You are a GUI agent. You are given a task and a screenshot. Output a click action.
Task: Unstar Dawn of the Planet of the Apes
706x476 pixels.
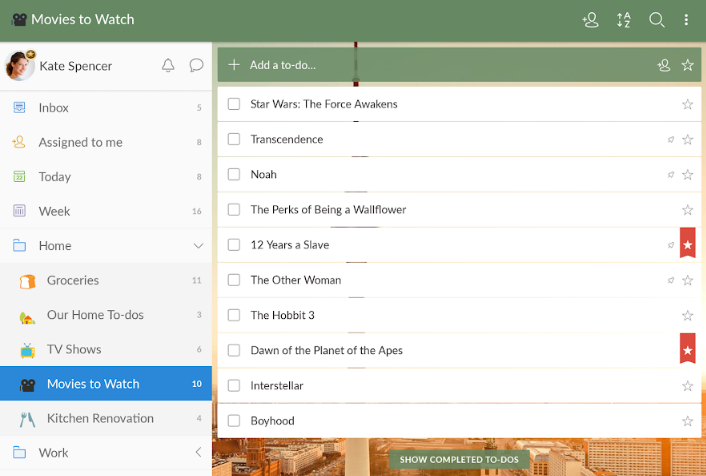click(687, 350)
